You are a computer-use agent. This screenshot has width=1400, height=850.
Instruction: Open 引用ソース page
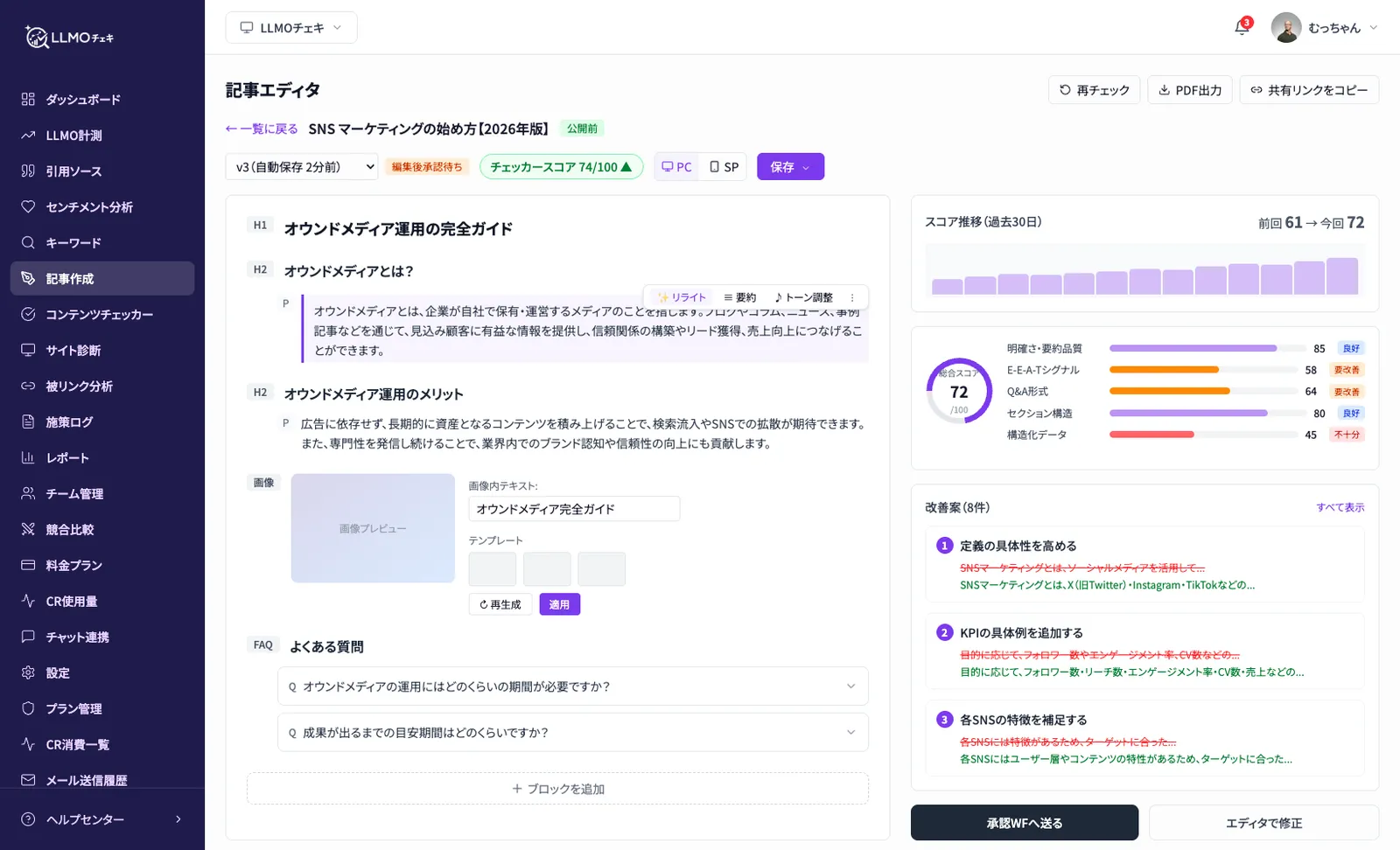(x=102, y=171)
